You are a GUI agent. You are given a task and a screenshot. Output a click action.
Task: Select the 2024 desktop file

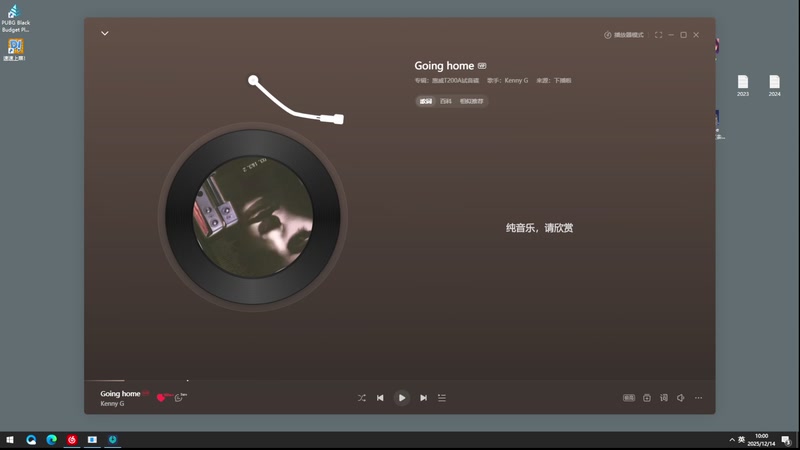point(774,86)
